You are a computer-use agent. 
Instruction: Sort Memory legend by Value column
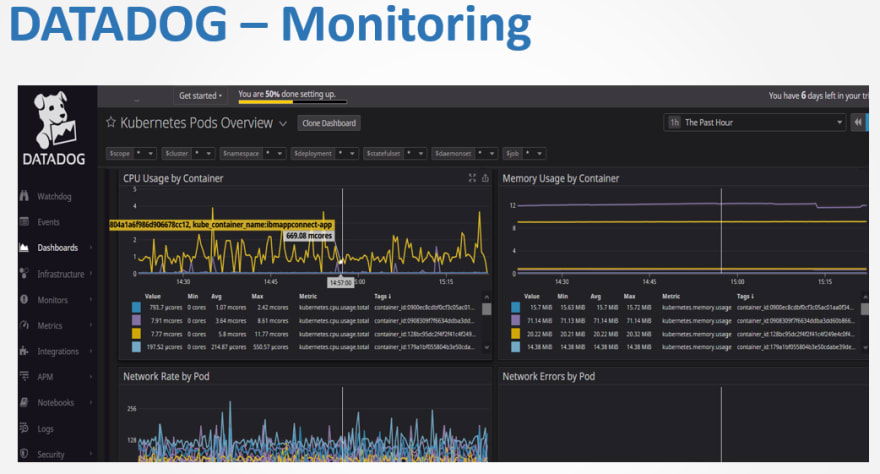click(531, 296)
